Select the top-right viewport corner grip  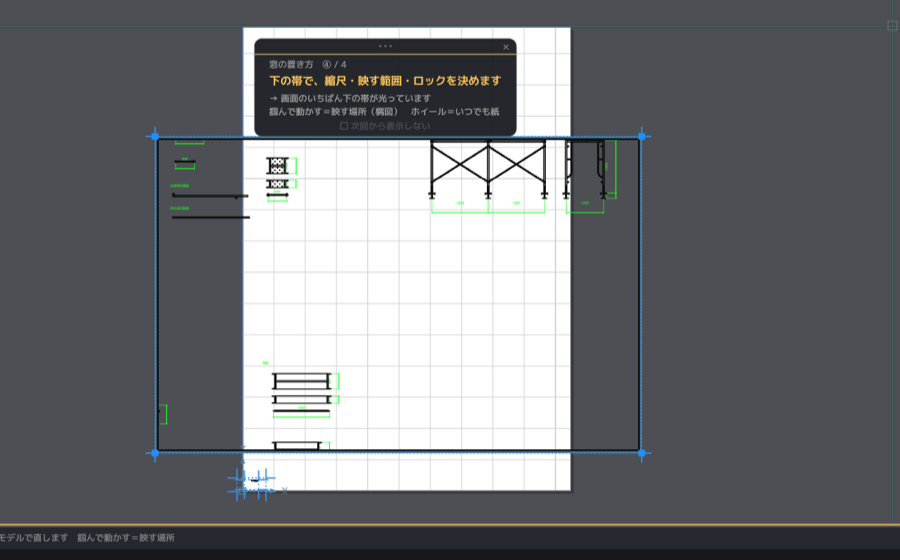(642, 137)
